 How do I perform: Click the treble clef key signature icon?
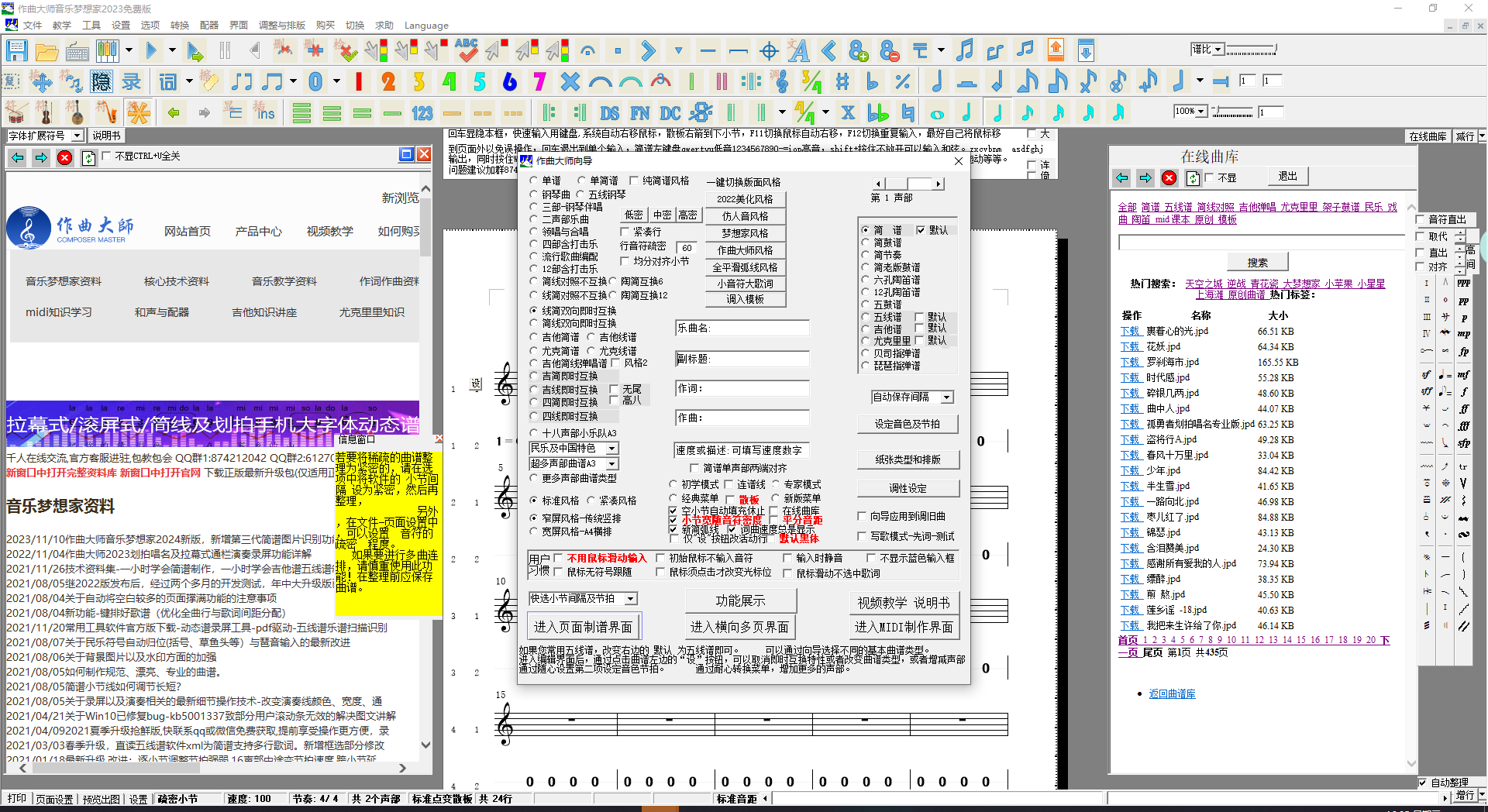[781, 81]
